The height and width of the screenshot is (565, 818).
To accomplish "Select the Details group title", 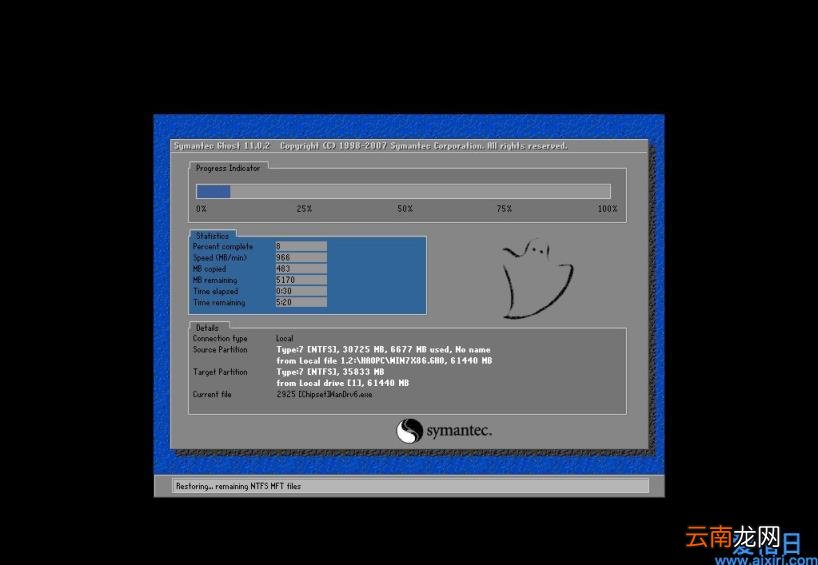I will pyautogui.click(x=207, y=328).
